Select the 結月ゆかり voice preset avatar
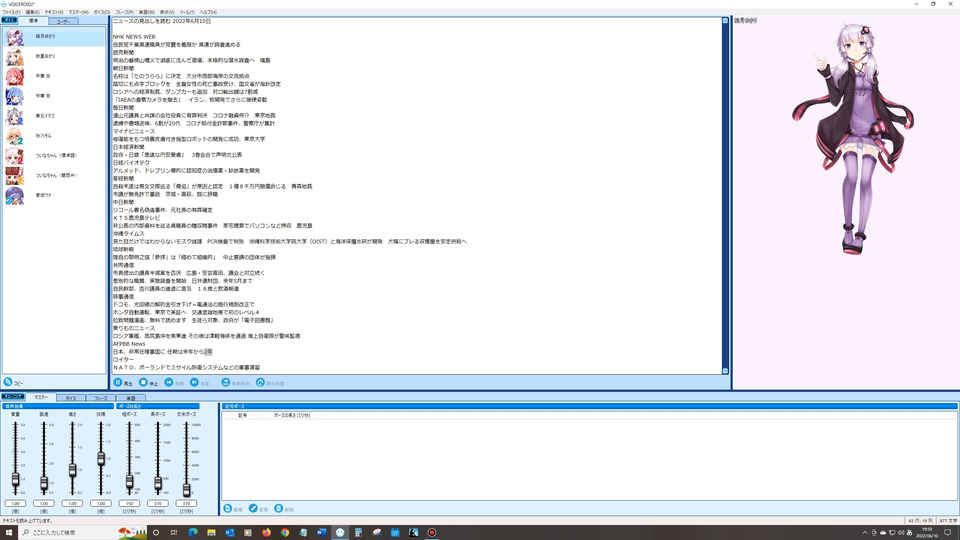 point(14,37)
